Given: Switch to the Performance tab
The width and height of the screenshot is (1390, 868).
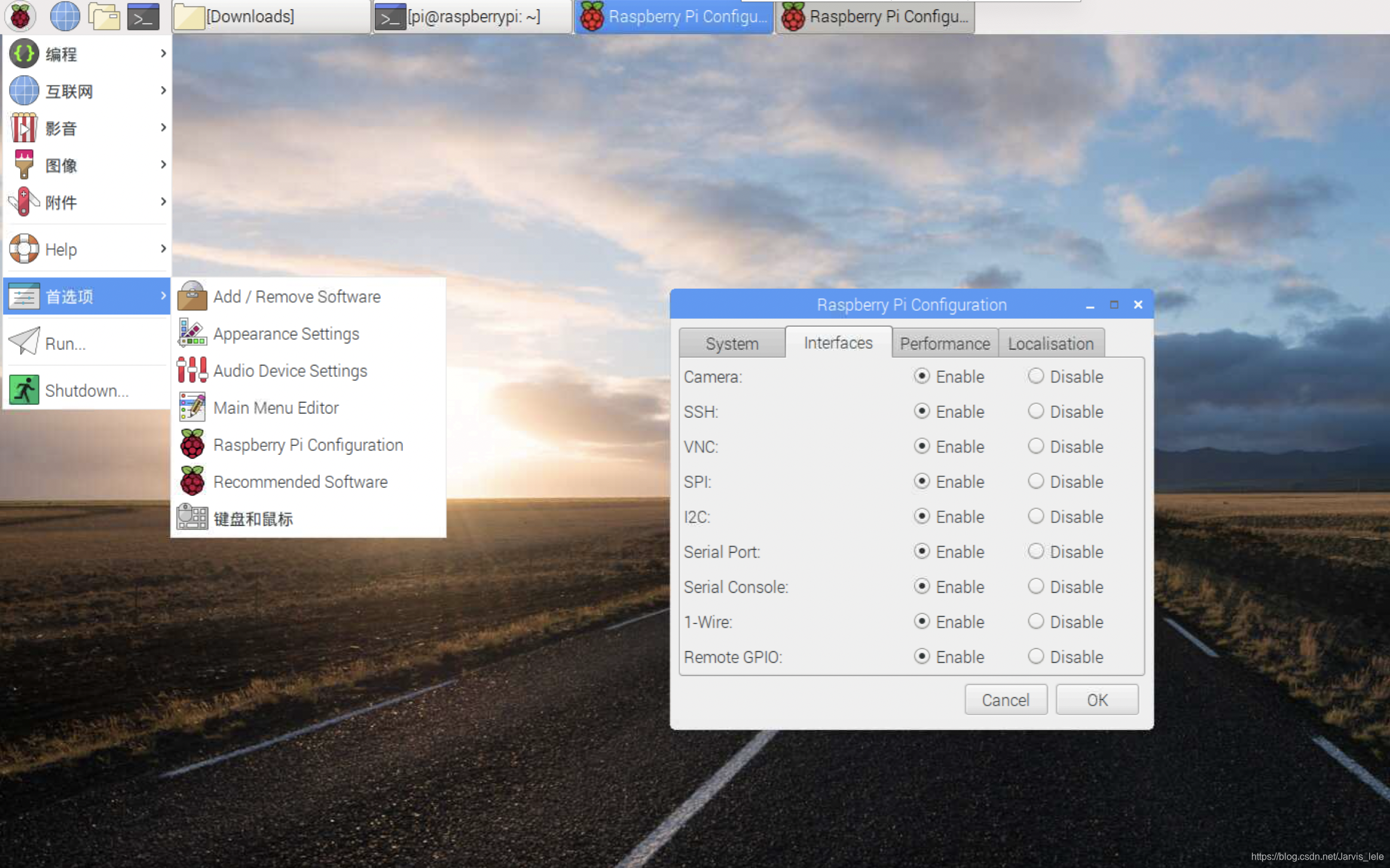Looking at the screenshot, I should 945,343.
